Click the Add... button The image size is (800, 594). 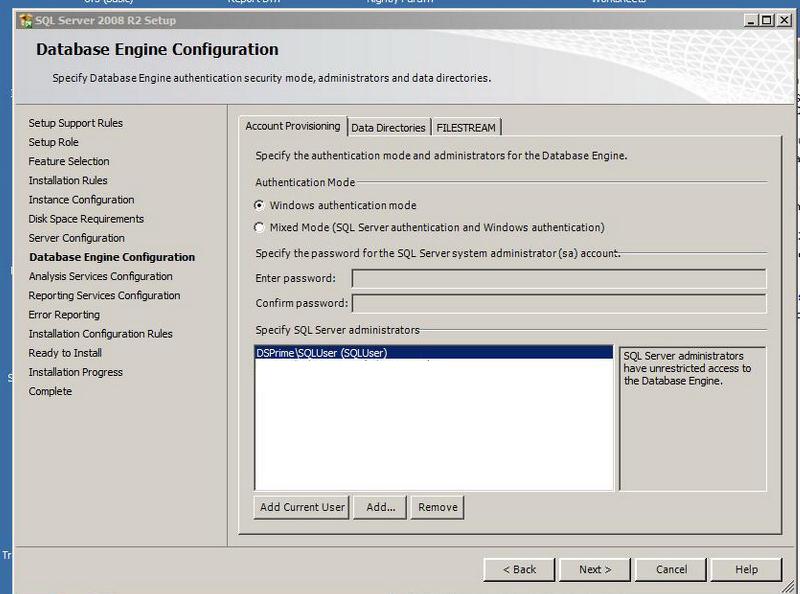380,507
